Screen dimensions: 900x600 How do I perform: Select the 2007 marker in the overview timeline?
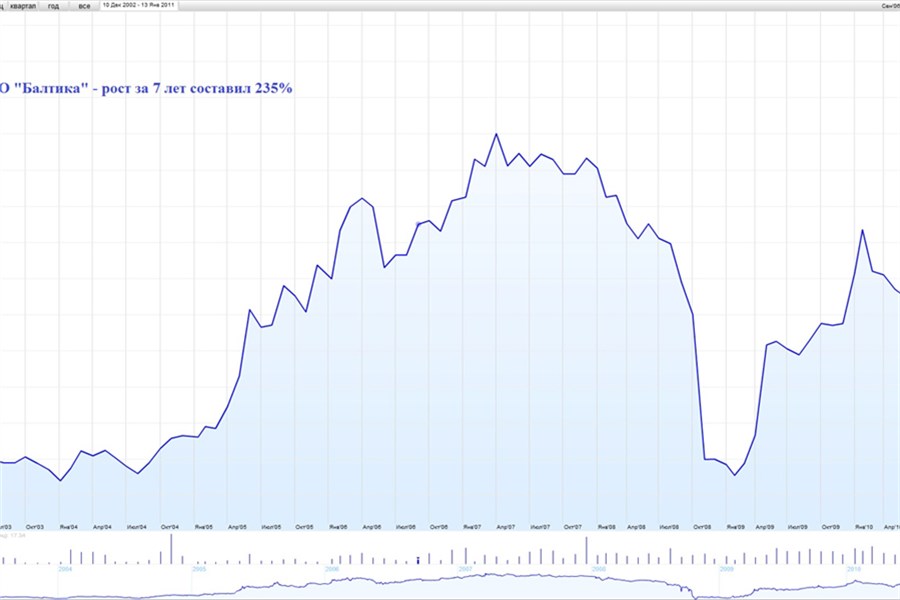(x=465, y=568)
